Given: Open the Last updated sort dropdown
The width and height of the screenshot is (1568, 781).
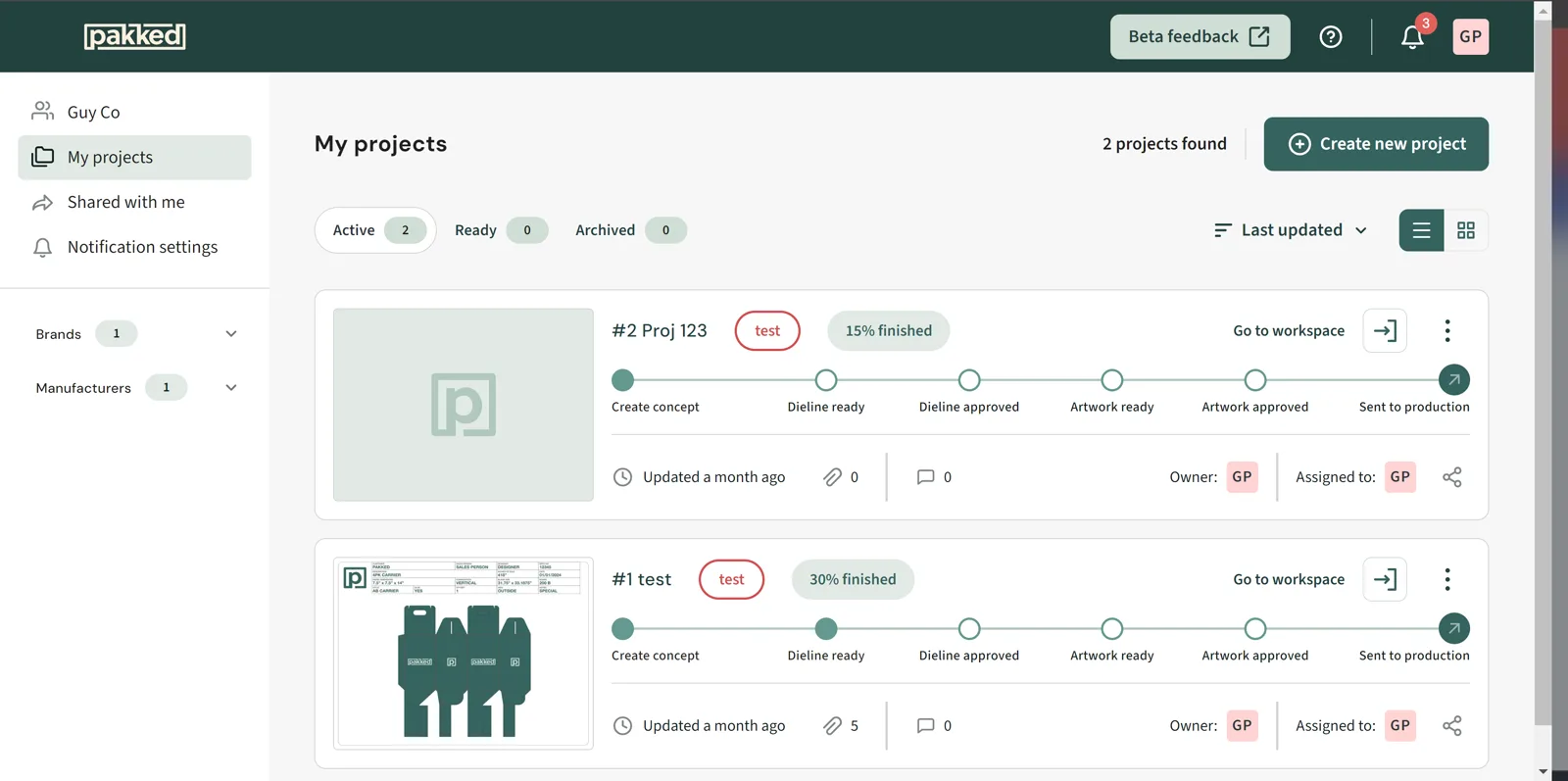Looking at the screenshot, I should pyautogui.click(x=1291, y=230).
